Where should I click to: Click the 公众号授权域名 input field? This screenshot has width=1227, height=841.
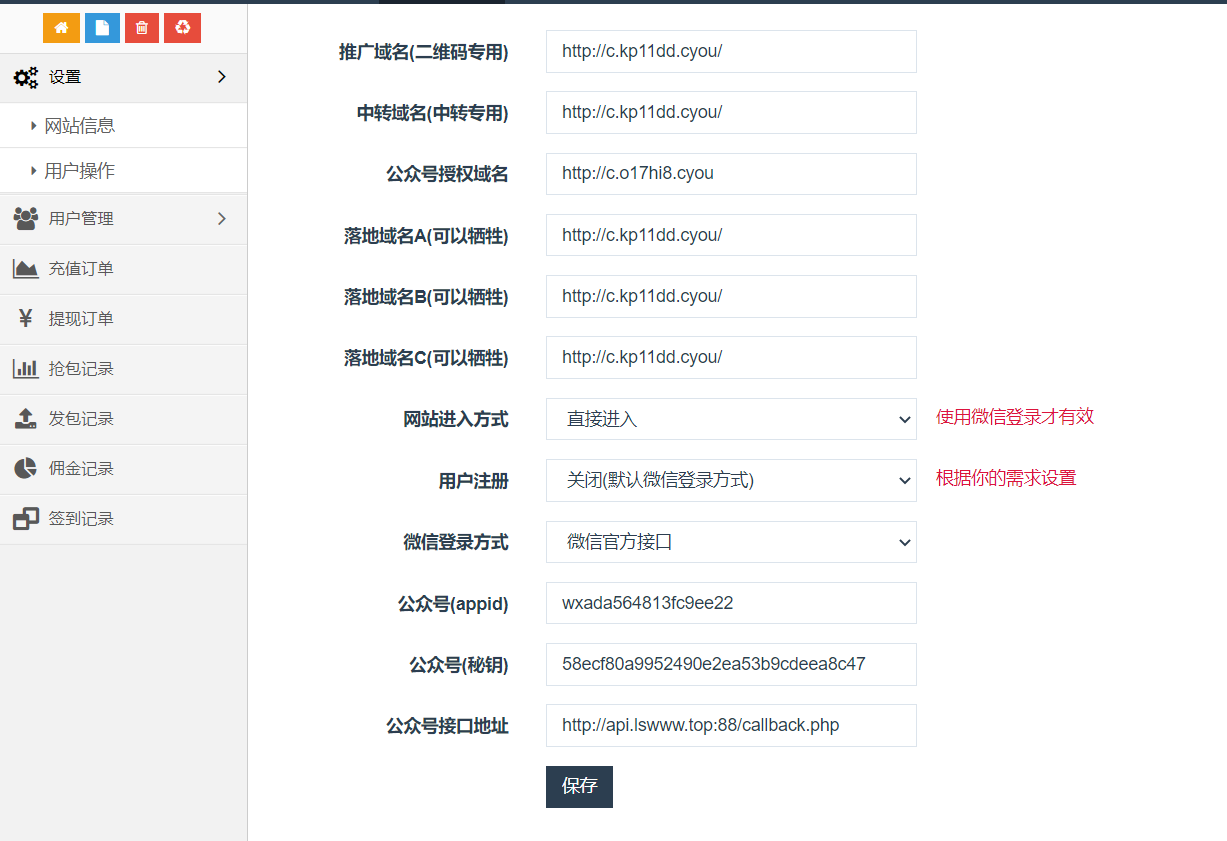click(731, 174)
